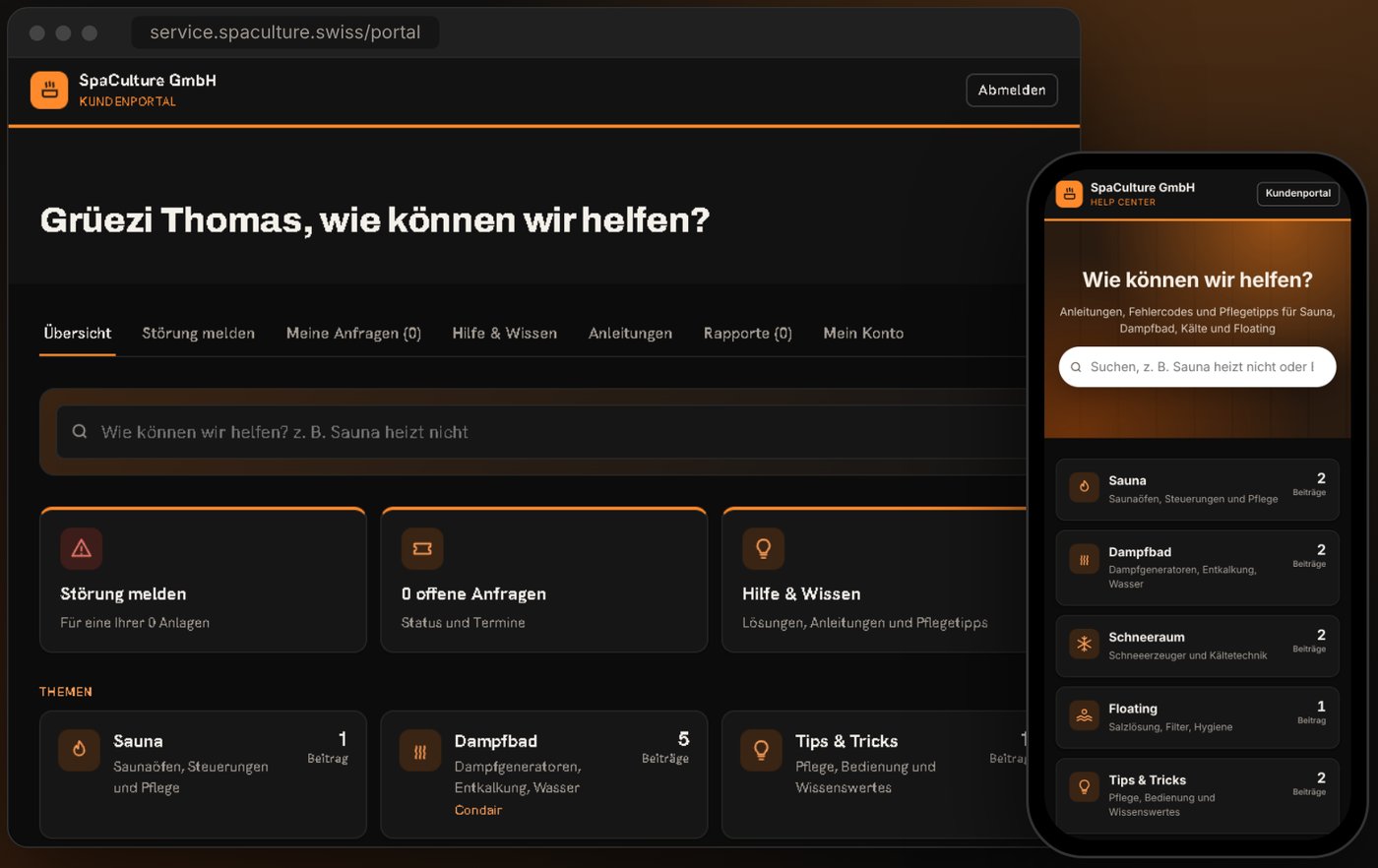This screenshot has height=868, width=1378.
Task: Open the Störung melden card
Action: tap(203, 580)
